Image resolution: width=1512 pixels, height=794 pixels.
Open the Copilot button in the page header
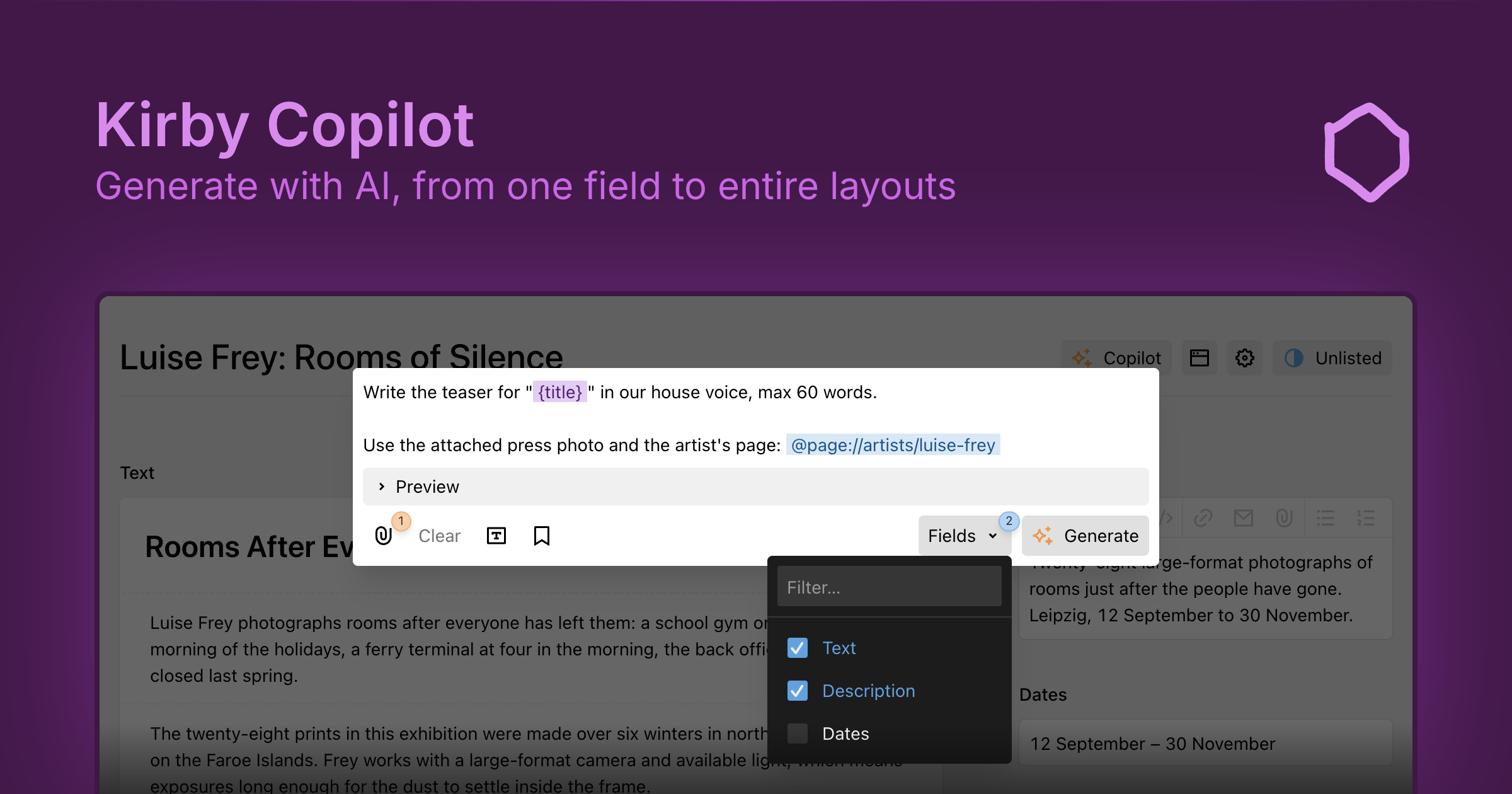click(x=1116, y=358)
